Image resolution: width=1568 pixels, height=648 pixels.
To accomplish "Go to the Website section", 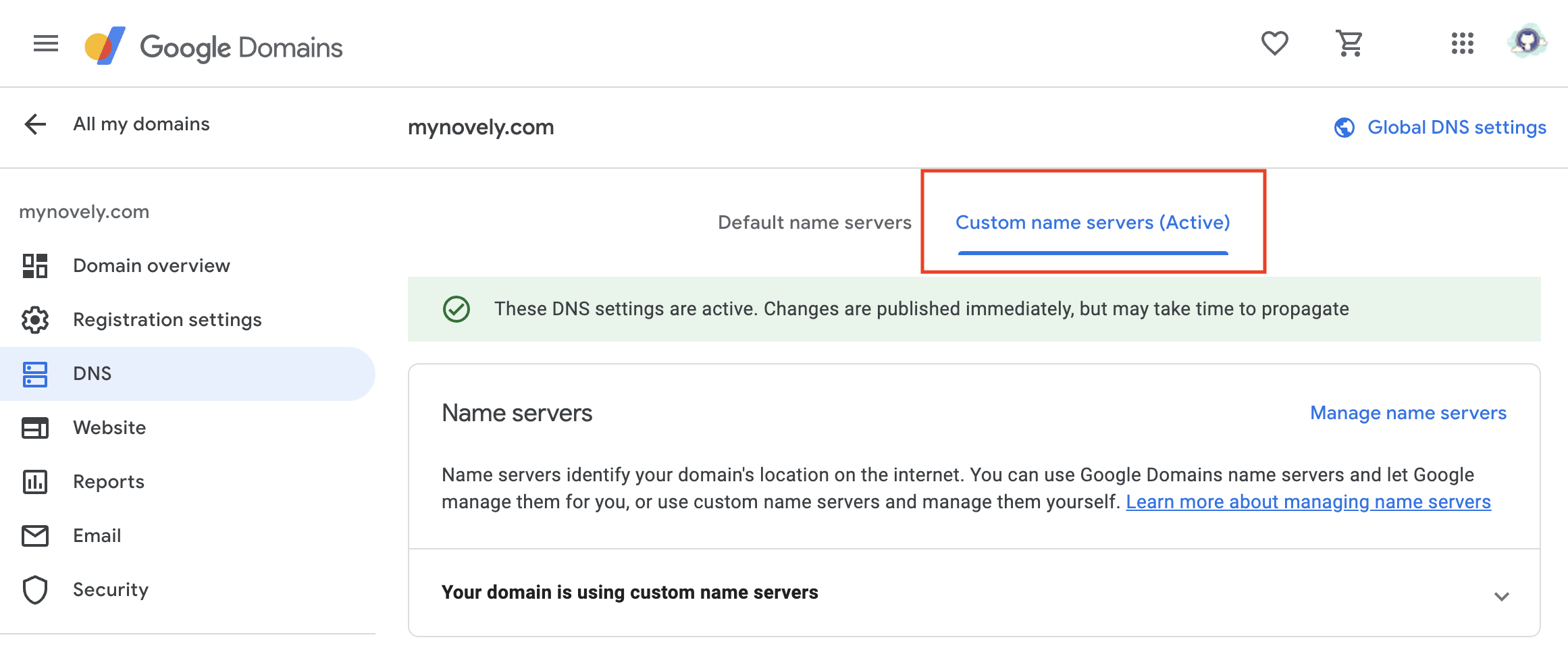I will [x=109, y=427].
